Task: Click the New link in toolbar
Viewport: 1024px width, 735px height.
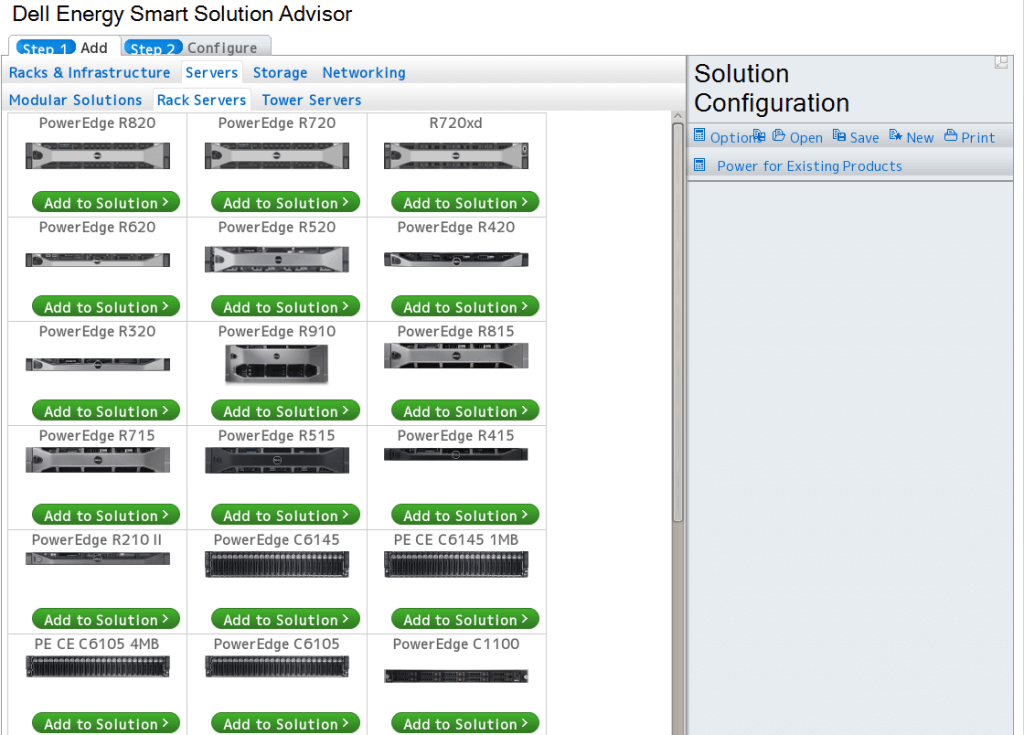Action: pyautogui.click(x=920, y=137)
